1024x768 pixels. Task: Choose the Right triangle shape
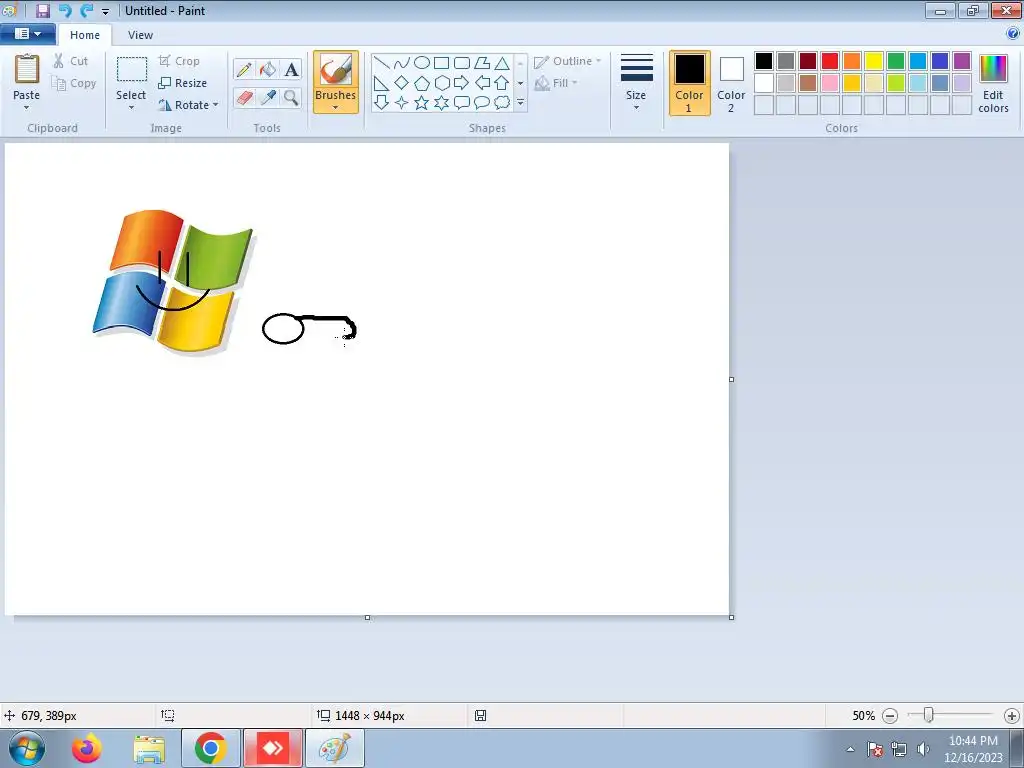click(382, 83)
